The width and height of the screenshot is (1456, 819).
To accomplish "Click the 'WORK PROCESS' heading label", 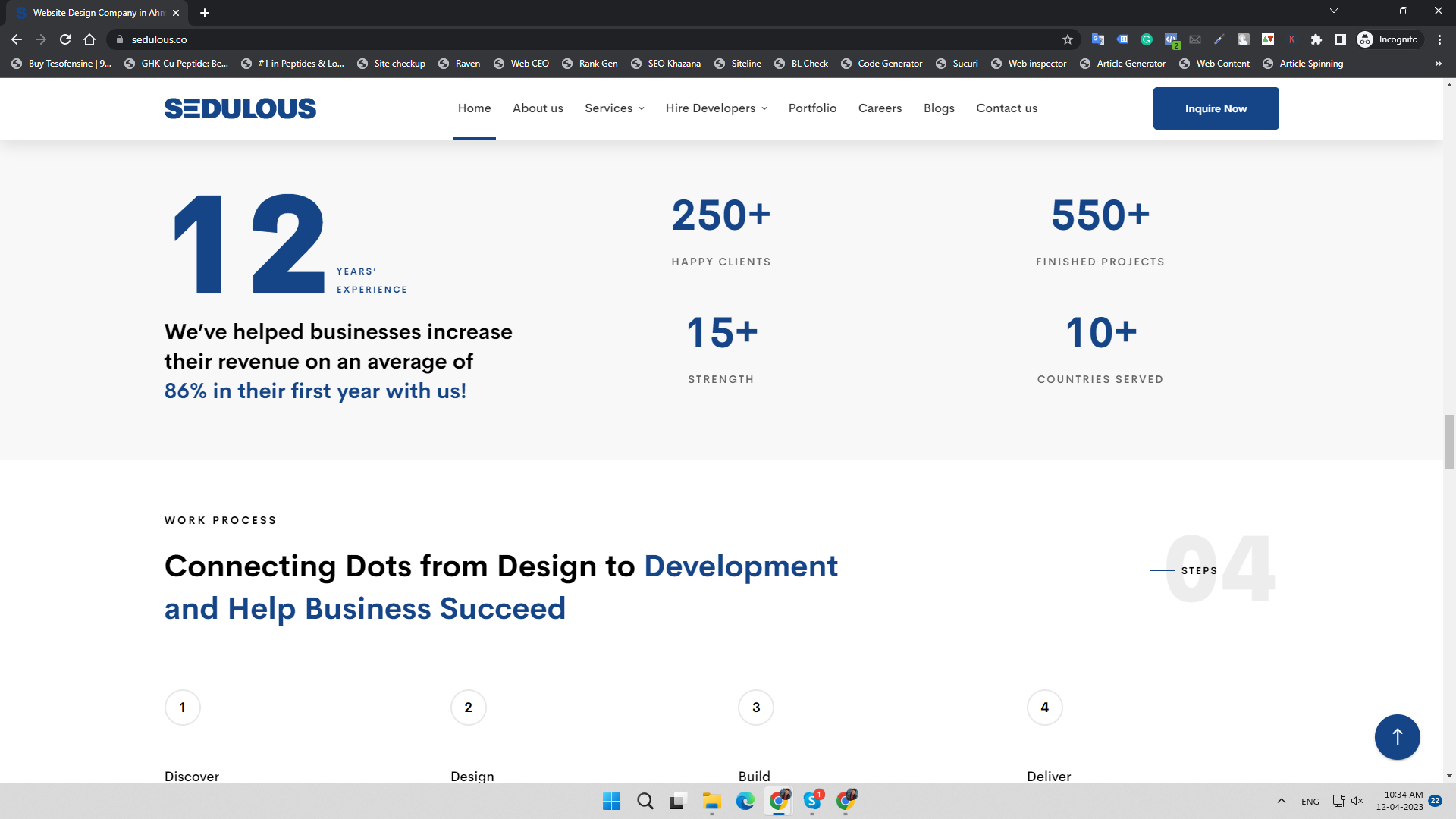I will pos(220,520).
